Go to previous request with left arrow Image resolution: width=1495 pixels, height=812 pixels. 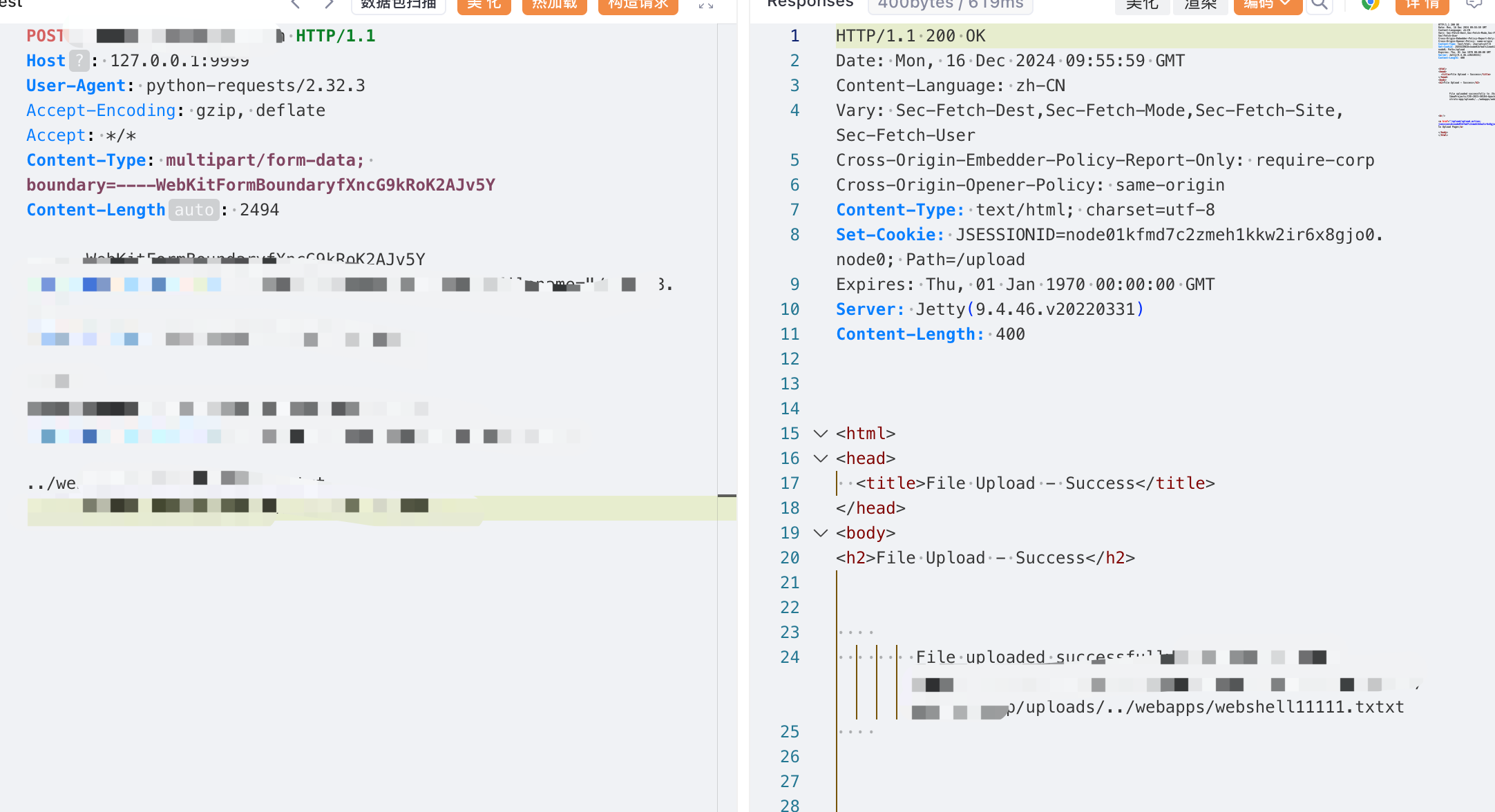click(296, 4)
